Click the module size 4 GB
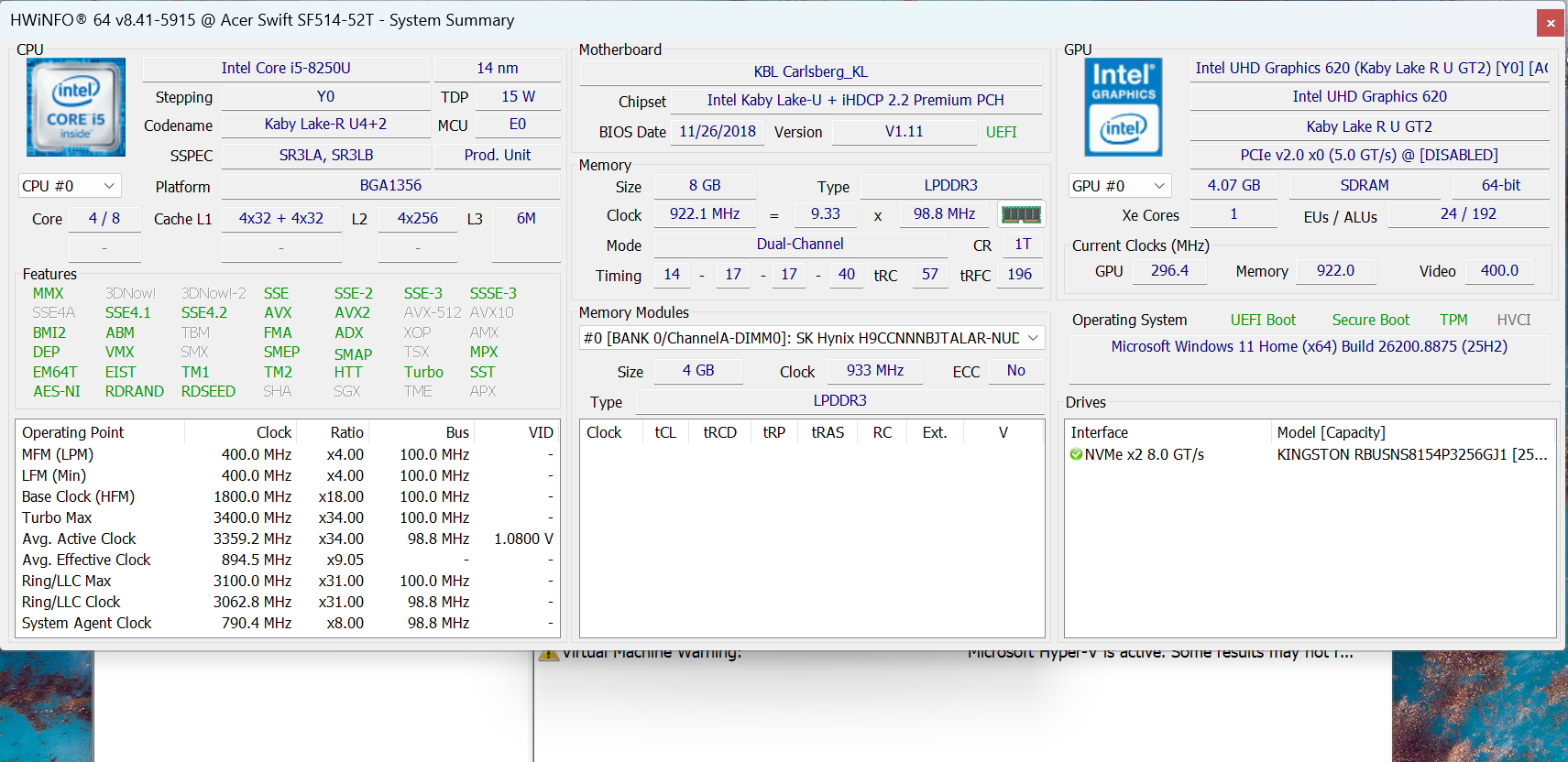1568x762 pixels. (x=698, y=370)
